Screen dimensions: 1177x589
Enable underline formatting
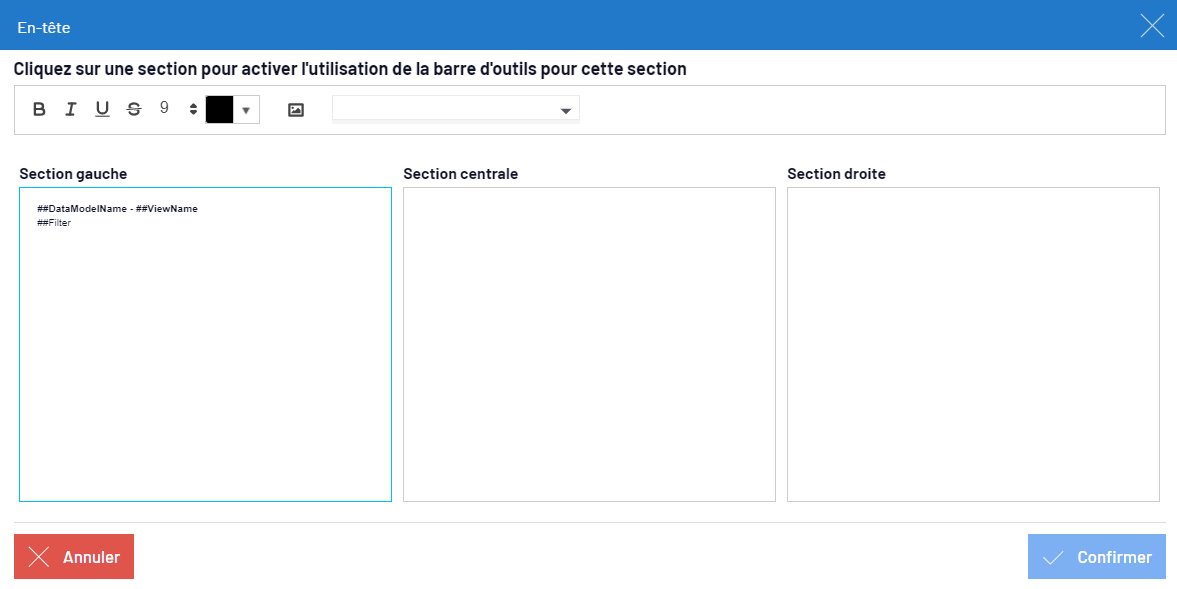tap(102, 110)
